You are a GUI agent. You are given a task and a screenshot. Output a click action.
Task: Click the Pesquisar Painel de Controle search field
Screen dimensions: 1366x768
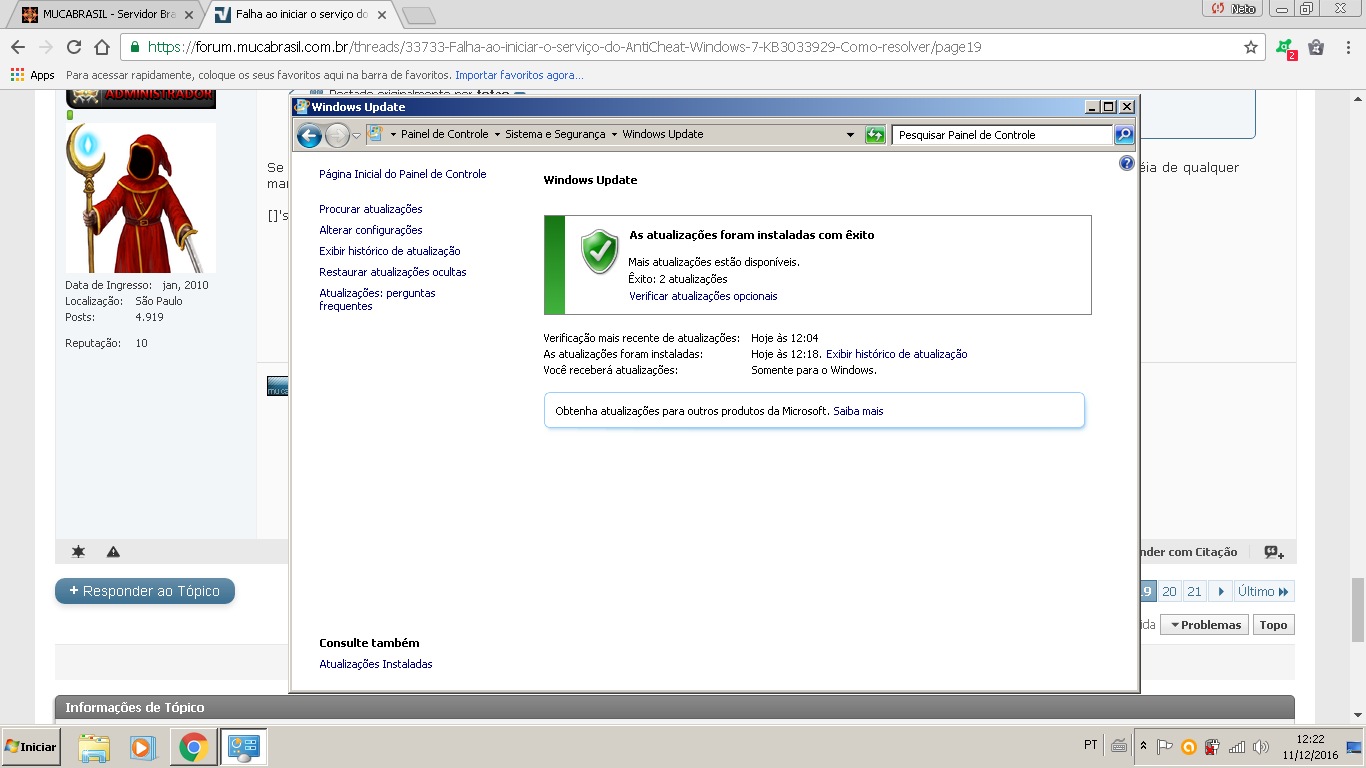coord(1000,135)
